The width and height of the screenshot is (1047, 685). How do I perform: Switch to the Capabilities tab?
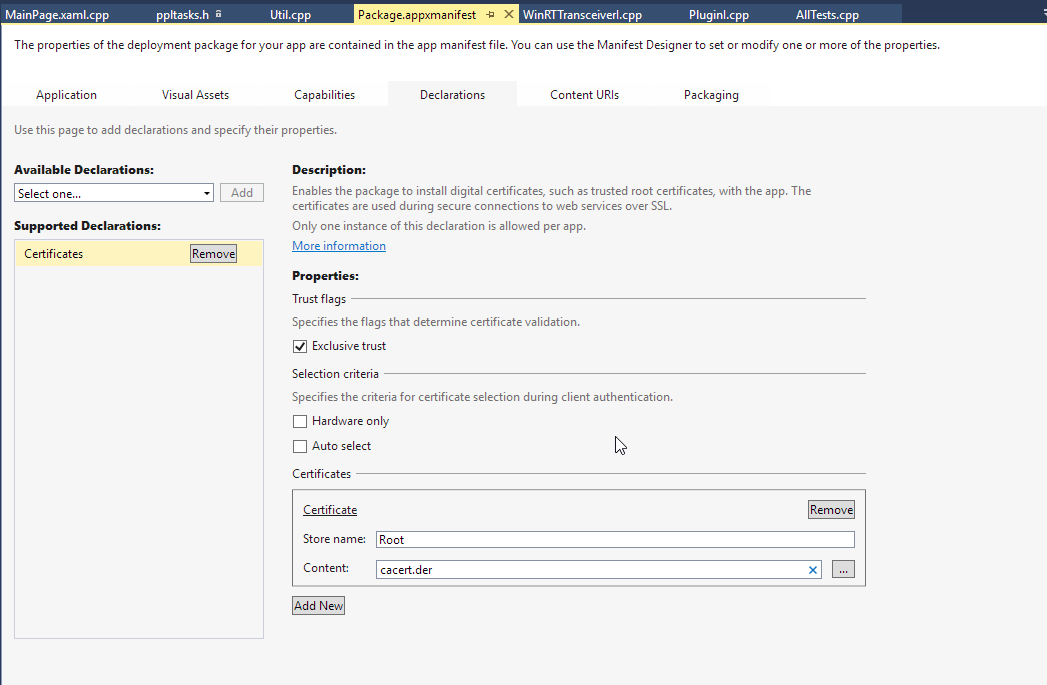coord(324,95)
